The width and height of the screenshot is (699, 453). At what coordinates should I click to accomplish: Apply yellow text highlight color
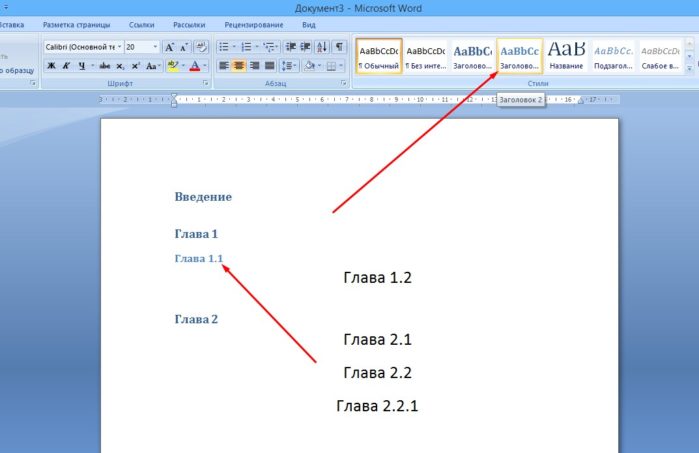point(173,66)
